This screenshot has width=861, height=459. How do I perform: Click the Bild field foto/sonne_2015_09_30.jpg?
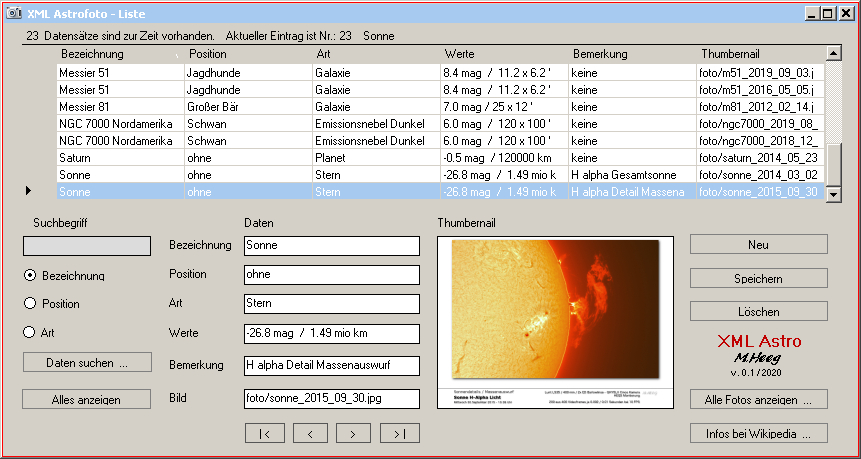332,399
